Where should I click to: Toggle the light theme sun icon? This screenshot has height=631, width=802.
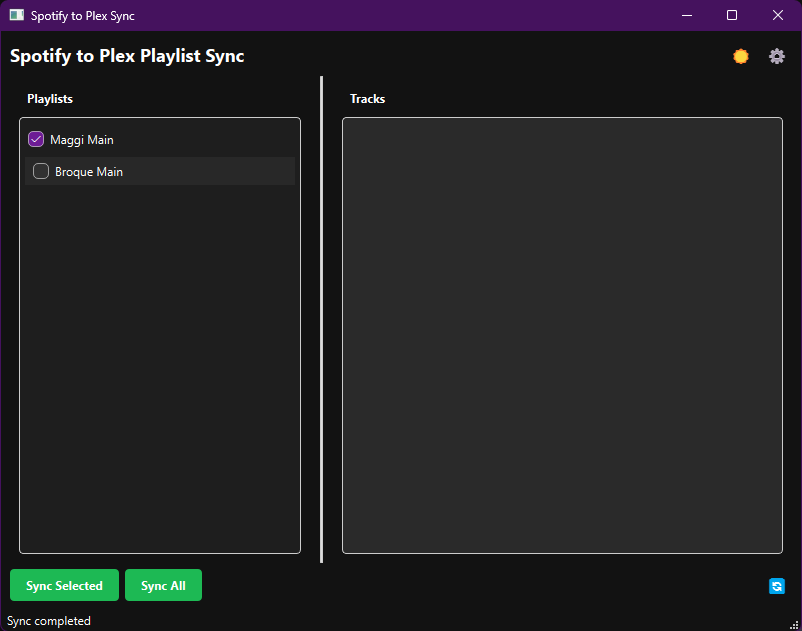click(x=741, y=56)
